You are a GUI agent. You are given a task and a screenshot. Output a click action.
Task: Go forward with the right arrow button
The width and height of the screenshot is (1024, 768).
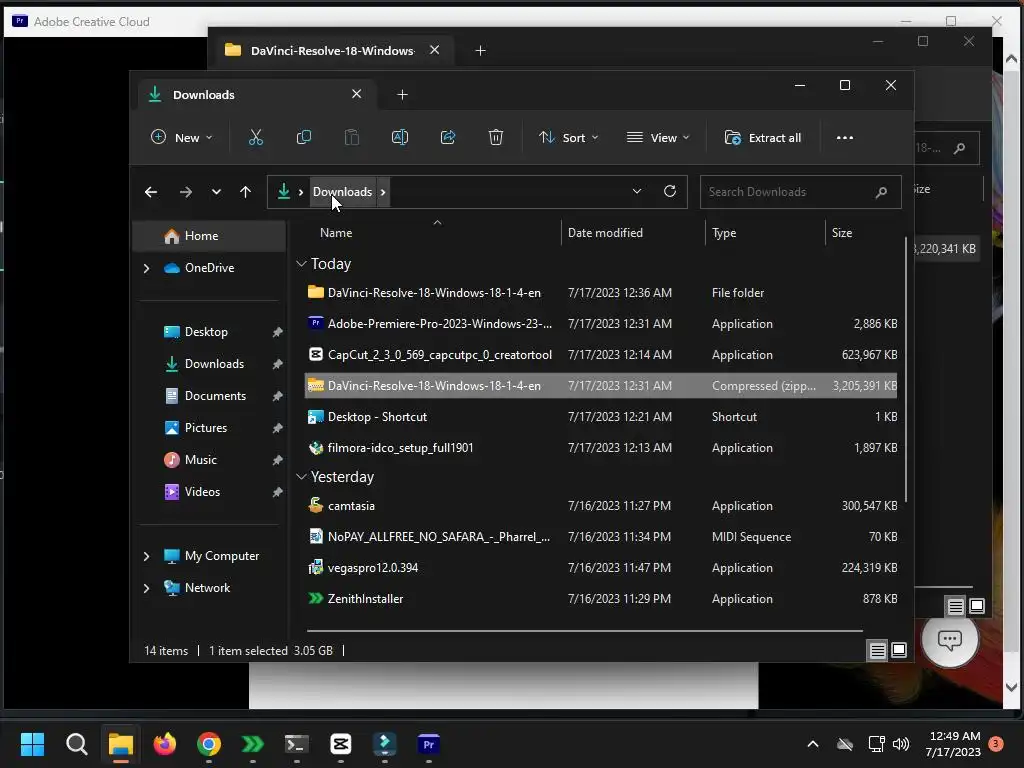pos(185,192)
